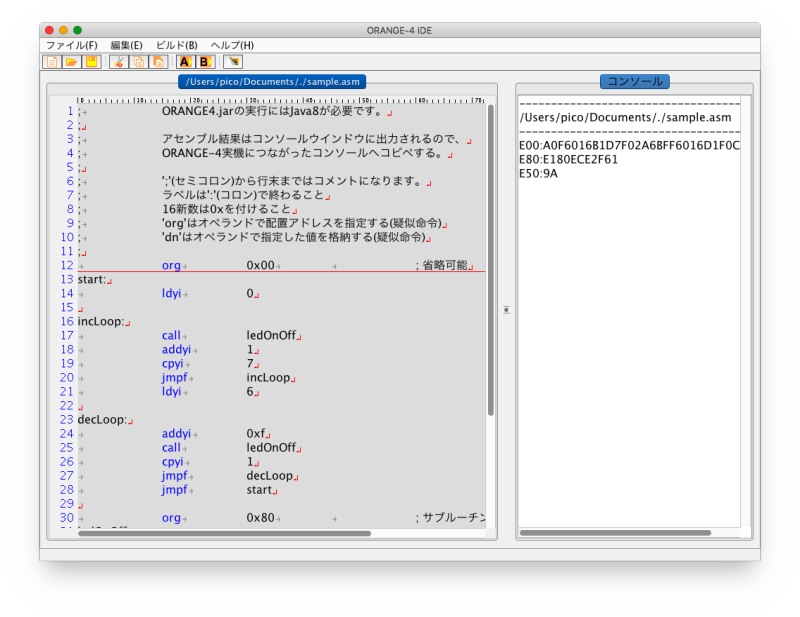800x617 pixels.
Task: Open the ヘルプ(H) menu
Action: point(232,45)
